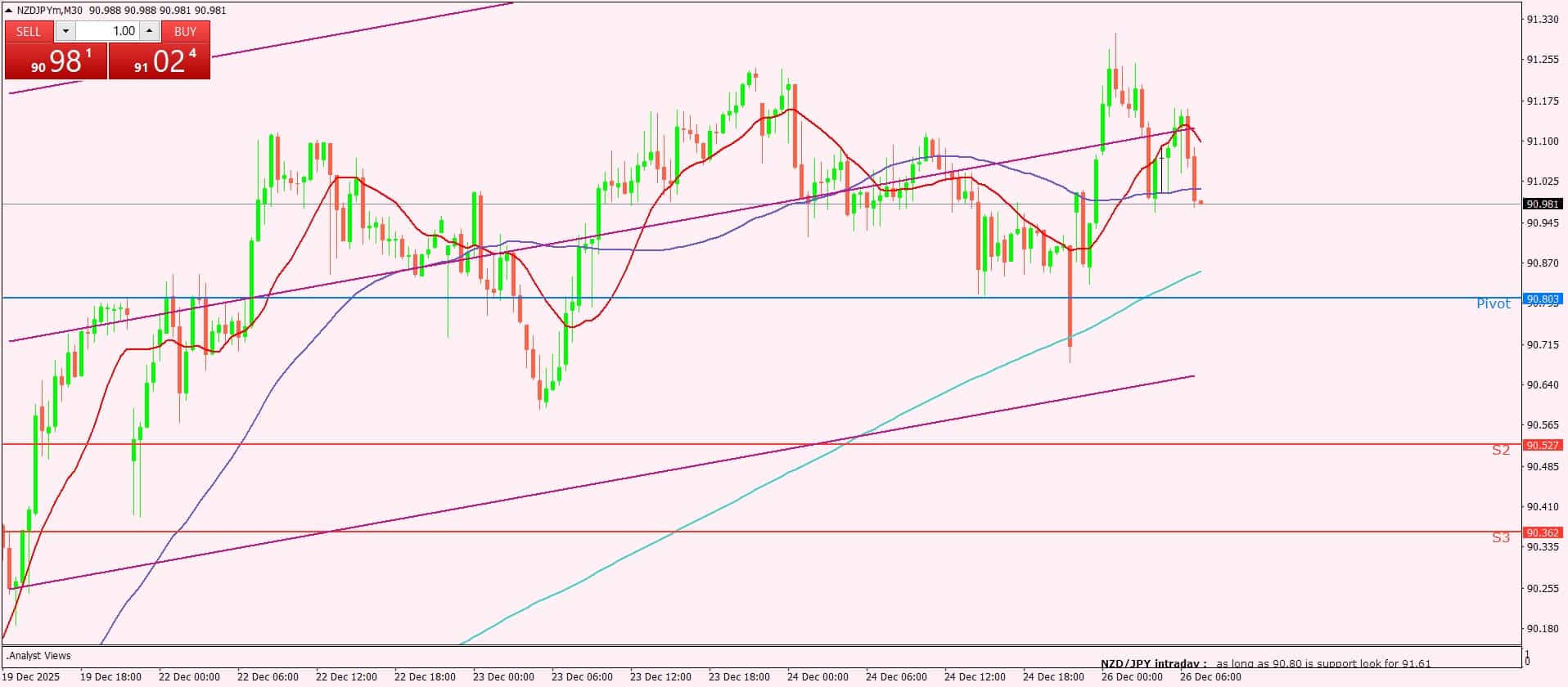Decrease lot volume with down arrow
Viewport: 1568px width, 687px height.
pos(66,31)
